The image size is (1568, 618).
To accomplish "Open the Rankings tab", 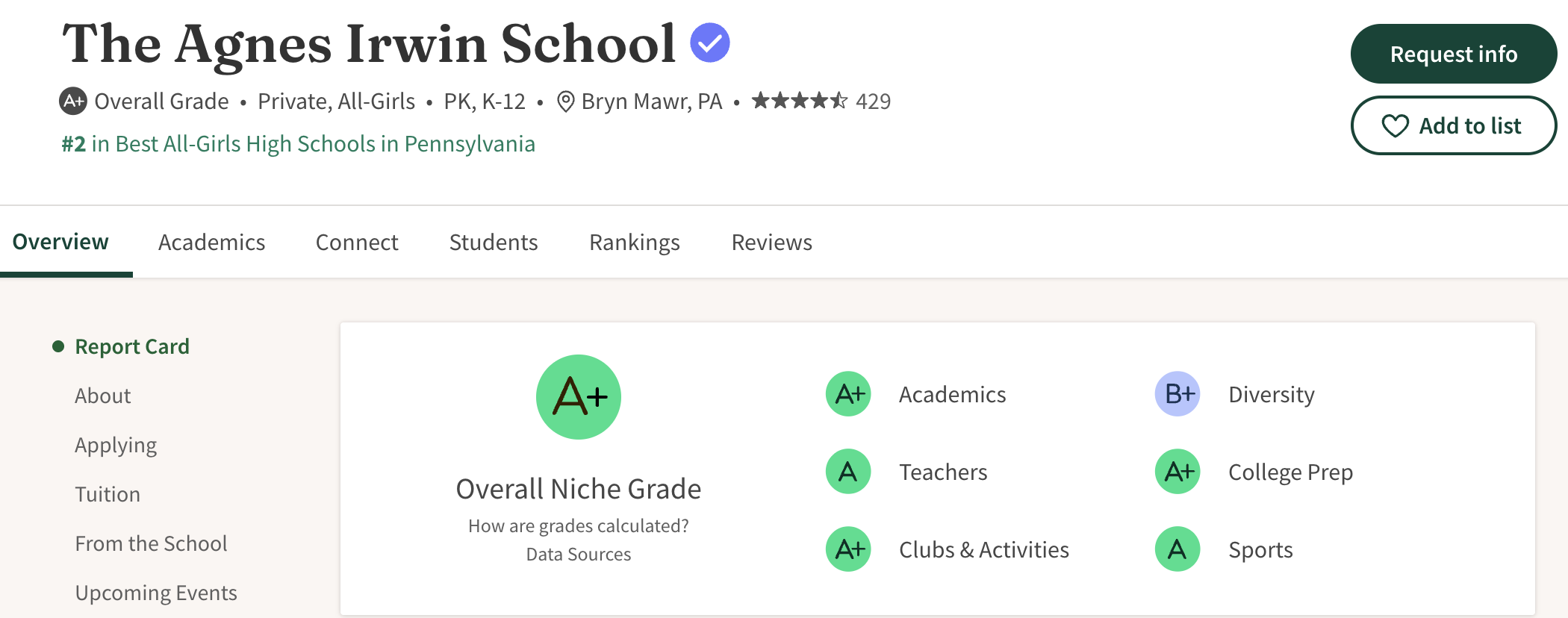I will (634, 243).
